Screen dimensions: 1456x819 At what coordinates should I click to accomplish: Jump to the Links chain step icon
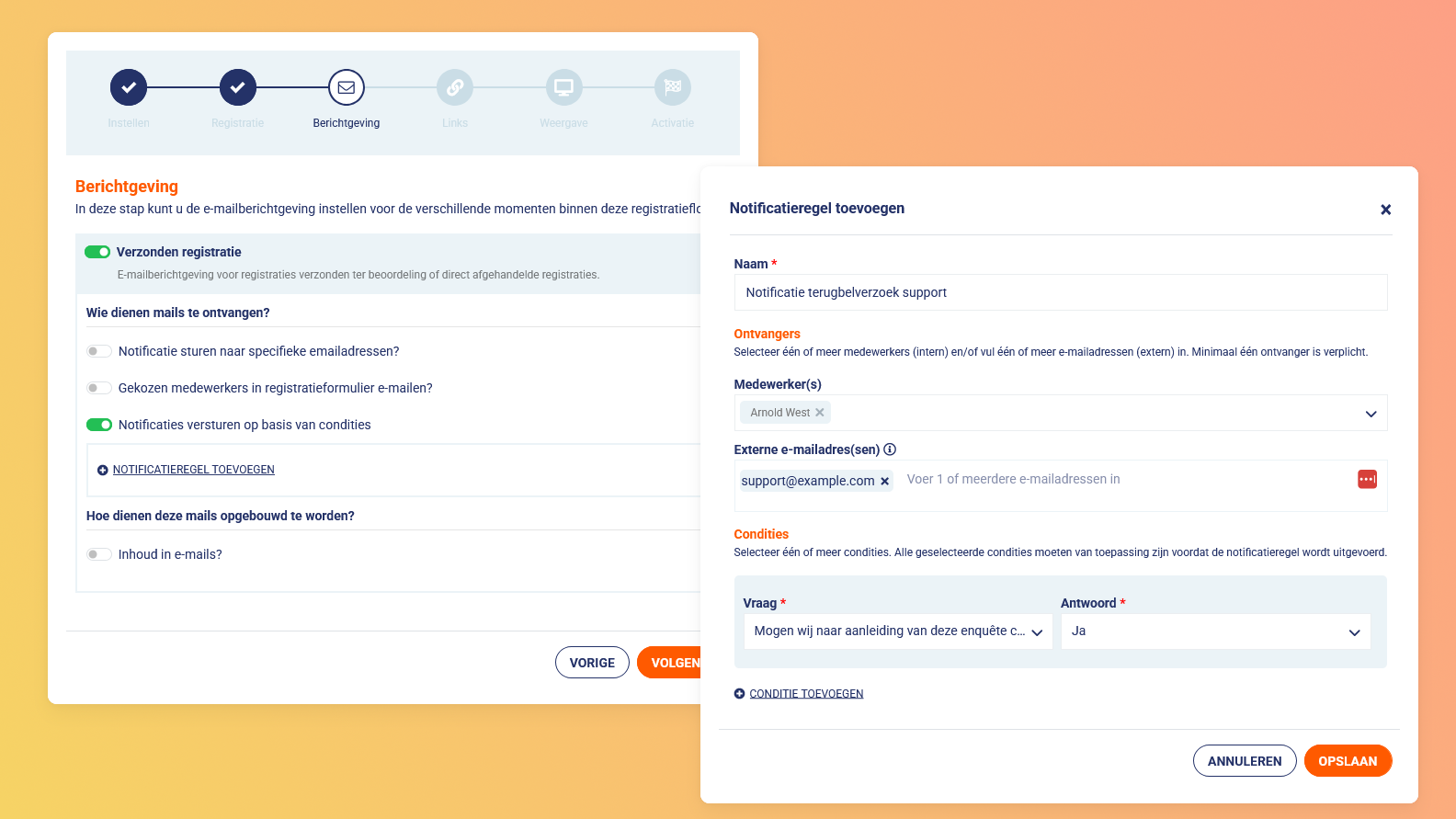coord(455,87)
